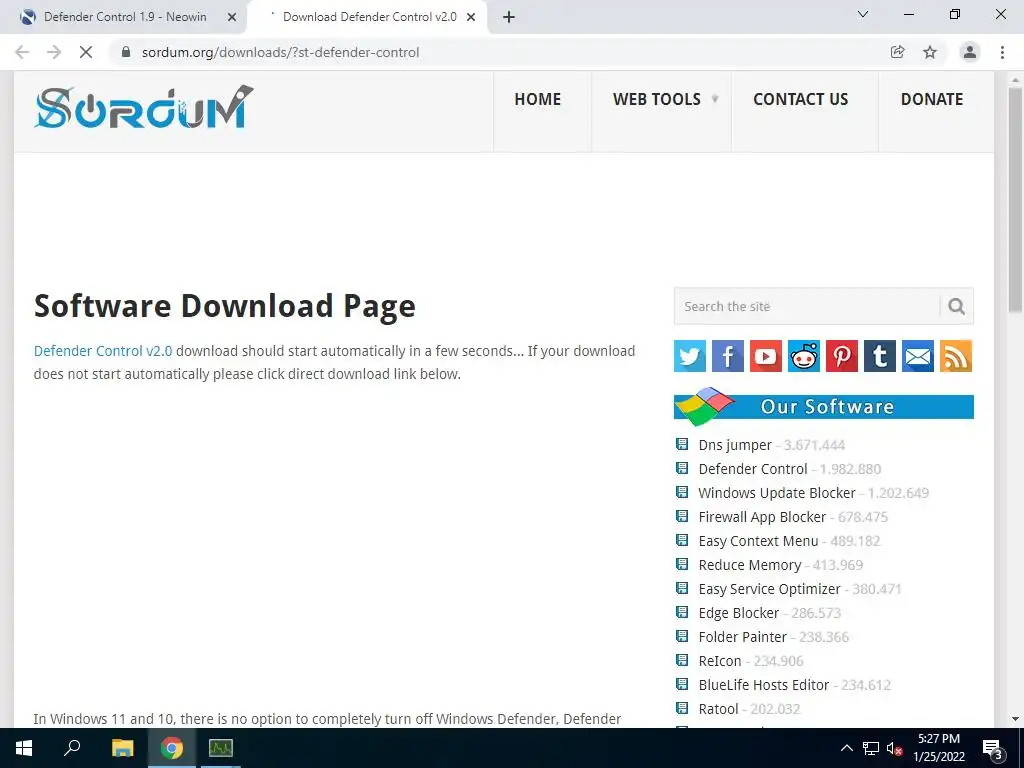This screenshot has width=1024, height=768.
Task: Open the ReIcon link
Action: click(720, 661)
